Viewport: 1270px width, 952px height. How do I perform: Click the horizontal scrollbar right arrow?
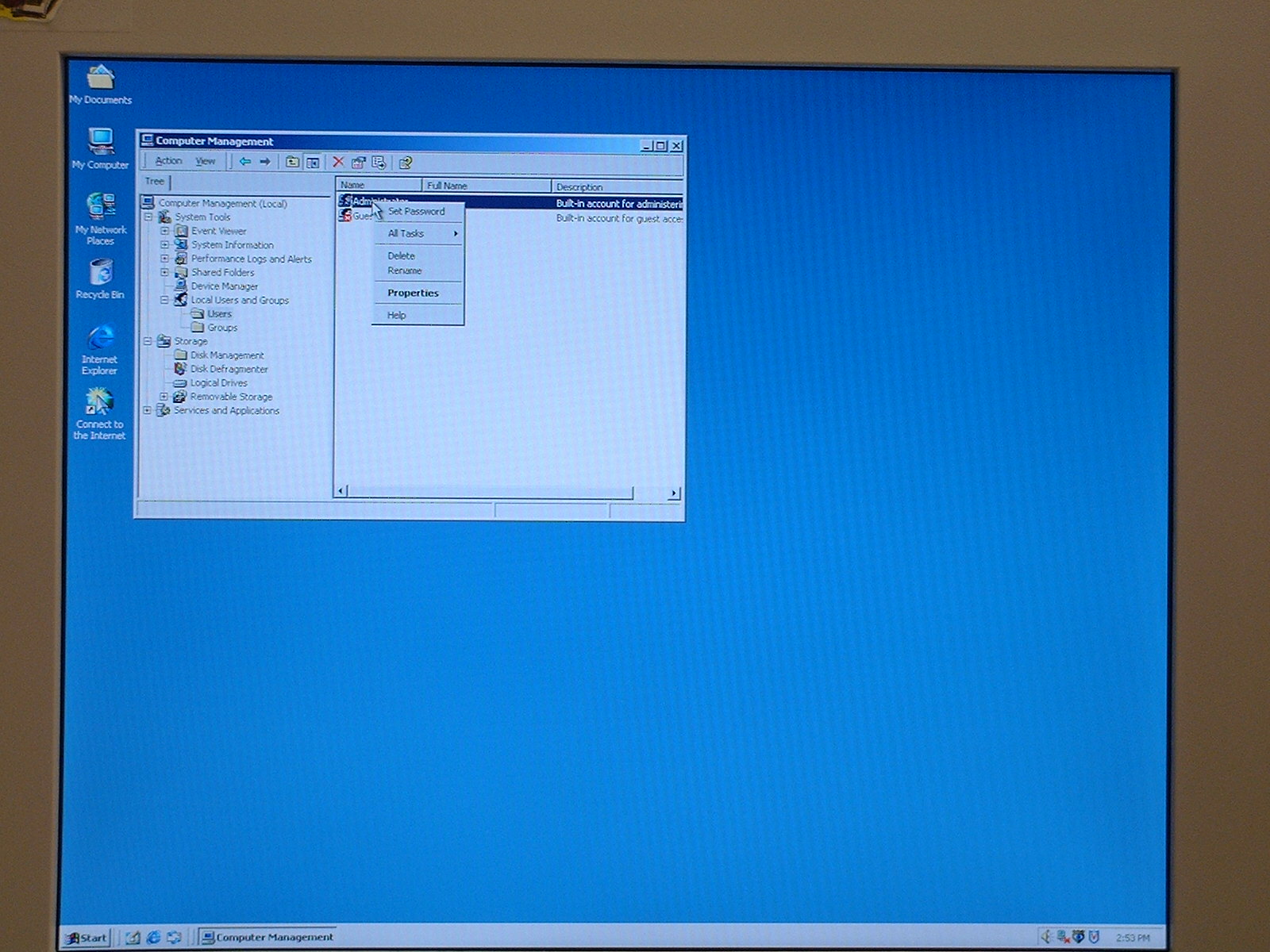click(x=673, y=493)
